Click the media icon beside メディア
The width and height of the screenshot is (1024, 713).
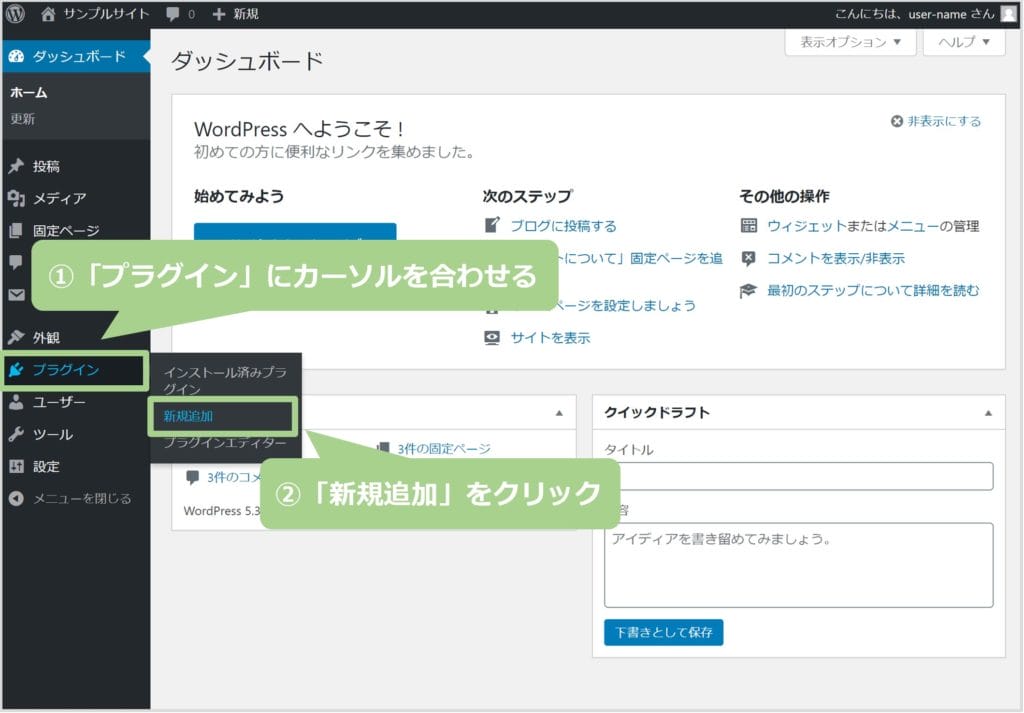point(16,198)
